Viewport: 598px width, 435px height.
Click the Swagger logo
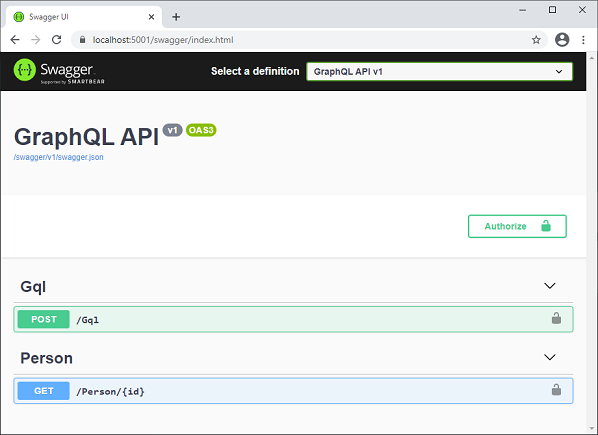59,71
